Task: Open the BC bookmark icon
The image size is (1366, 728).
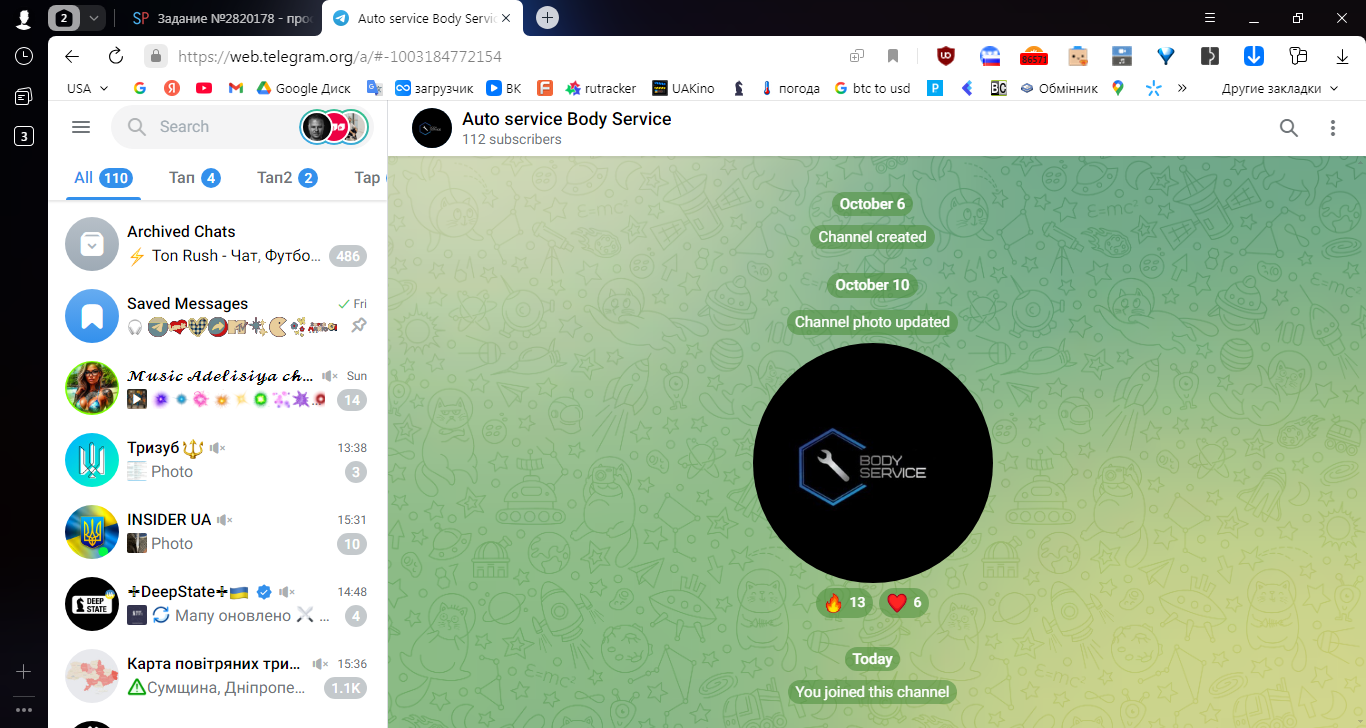Action: coord(998,88)
